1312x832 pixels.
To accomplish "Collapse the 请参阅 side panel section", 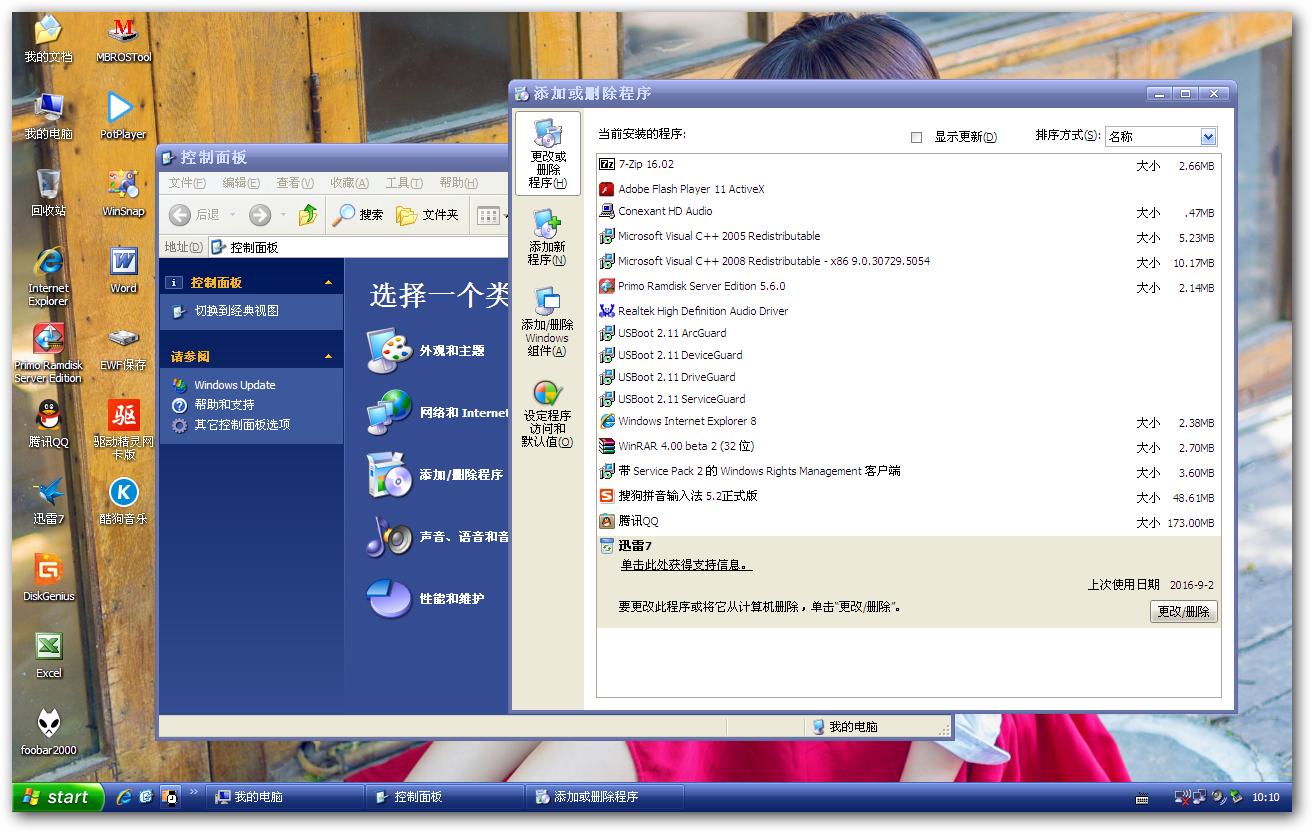I will pos(328,357).
